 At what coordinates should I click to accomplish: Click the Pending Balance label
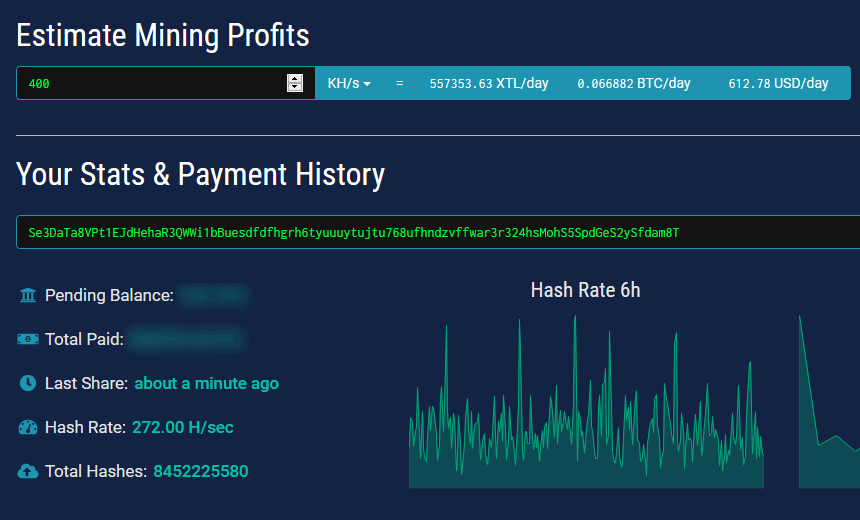tap(109, 295)
